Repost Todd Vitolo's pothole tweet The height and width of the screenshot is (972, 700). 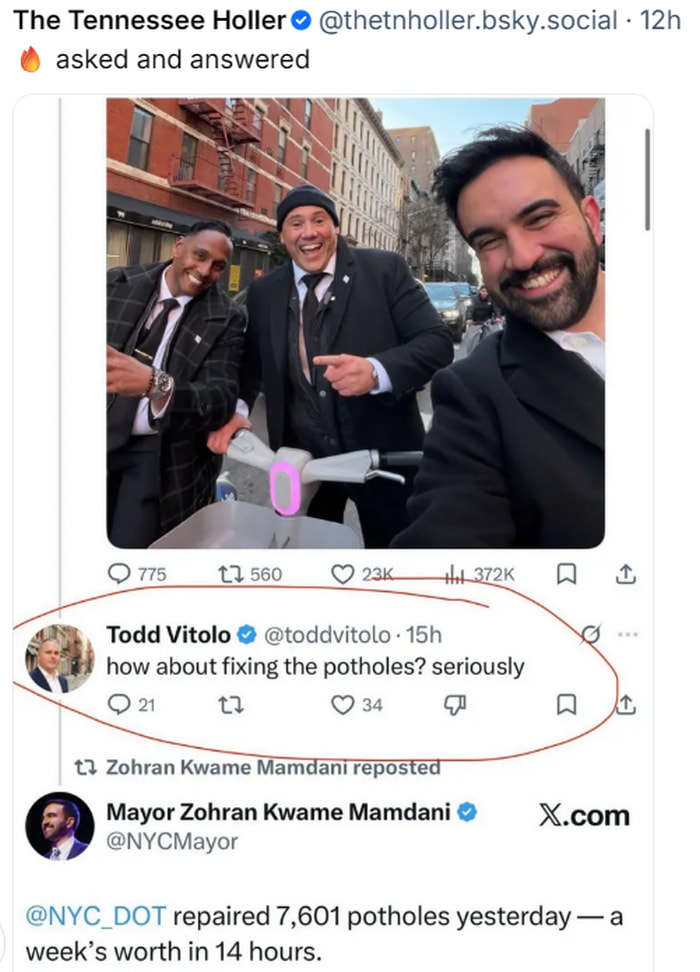[x=227, y=705]
